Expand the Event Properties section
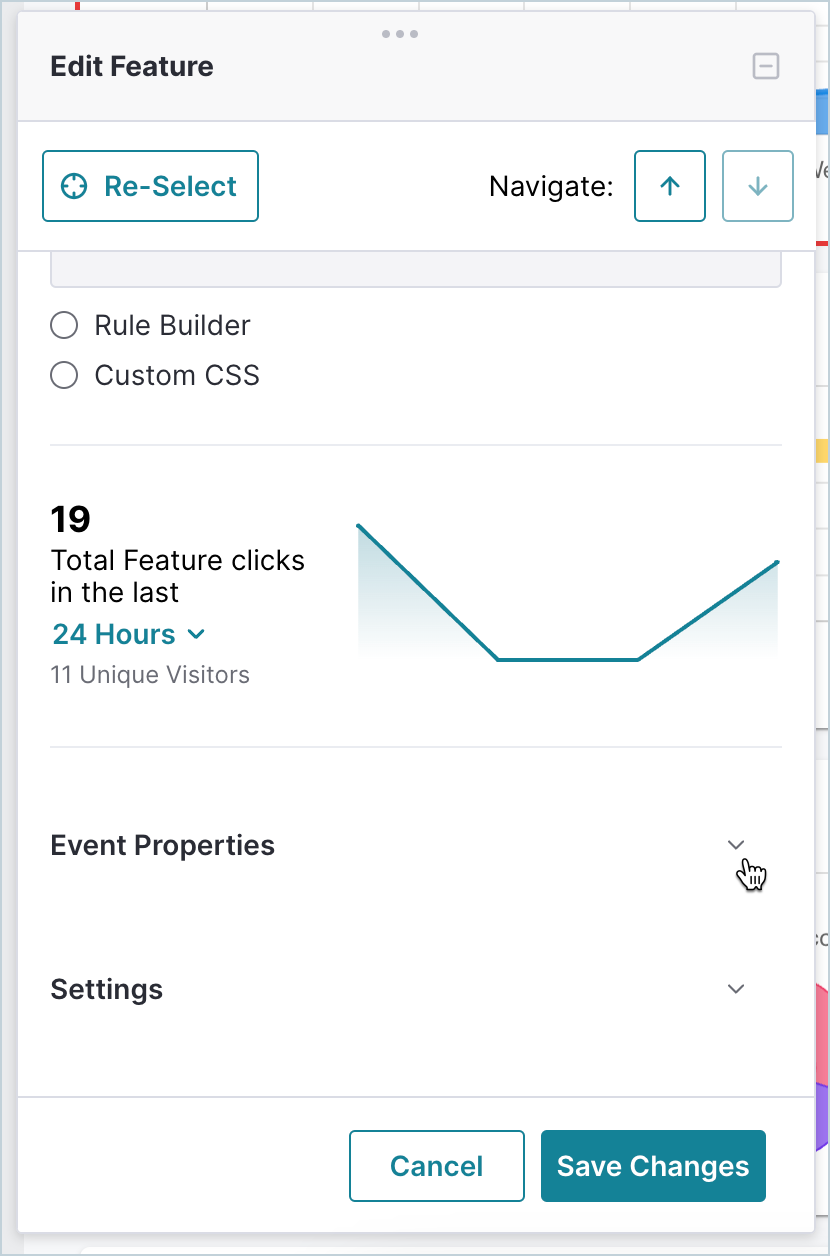The width and height of the screenshot is (830, 1256). [x=736, y=845]
